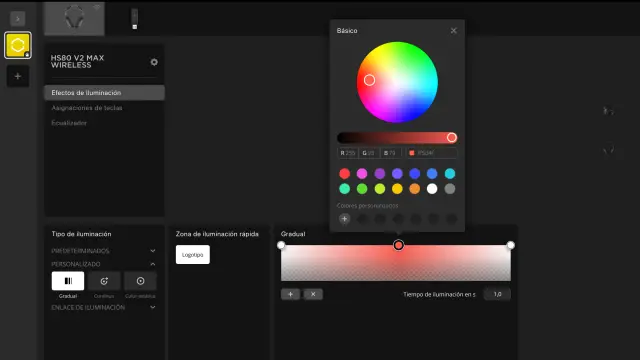The height and width of the screenshot is (360, 640).
Task: Select the red middle gradient stop
Action: tap(398, 245)
